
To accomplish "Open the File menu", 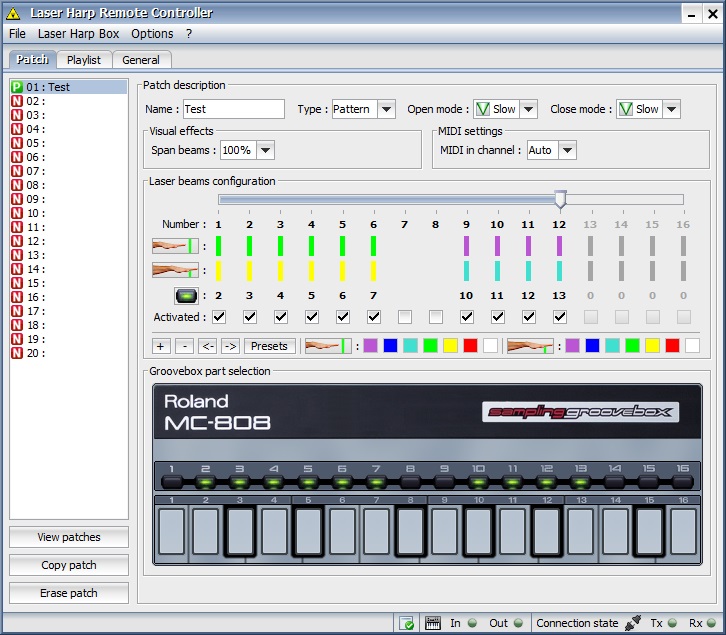I will [x=17, y=34].
